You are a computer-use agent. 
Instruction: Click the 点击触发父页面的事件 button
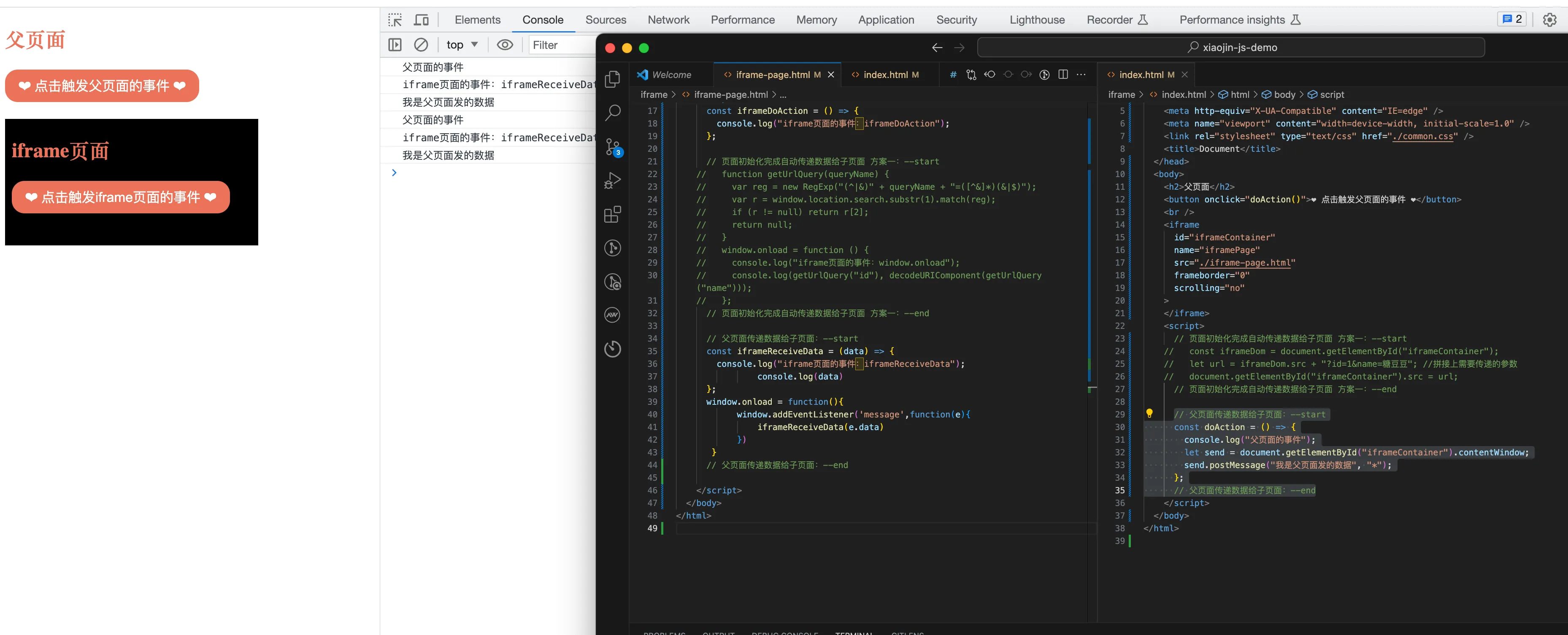(102, 86)
